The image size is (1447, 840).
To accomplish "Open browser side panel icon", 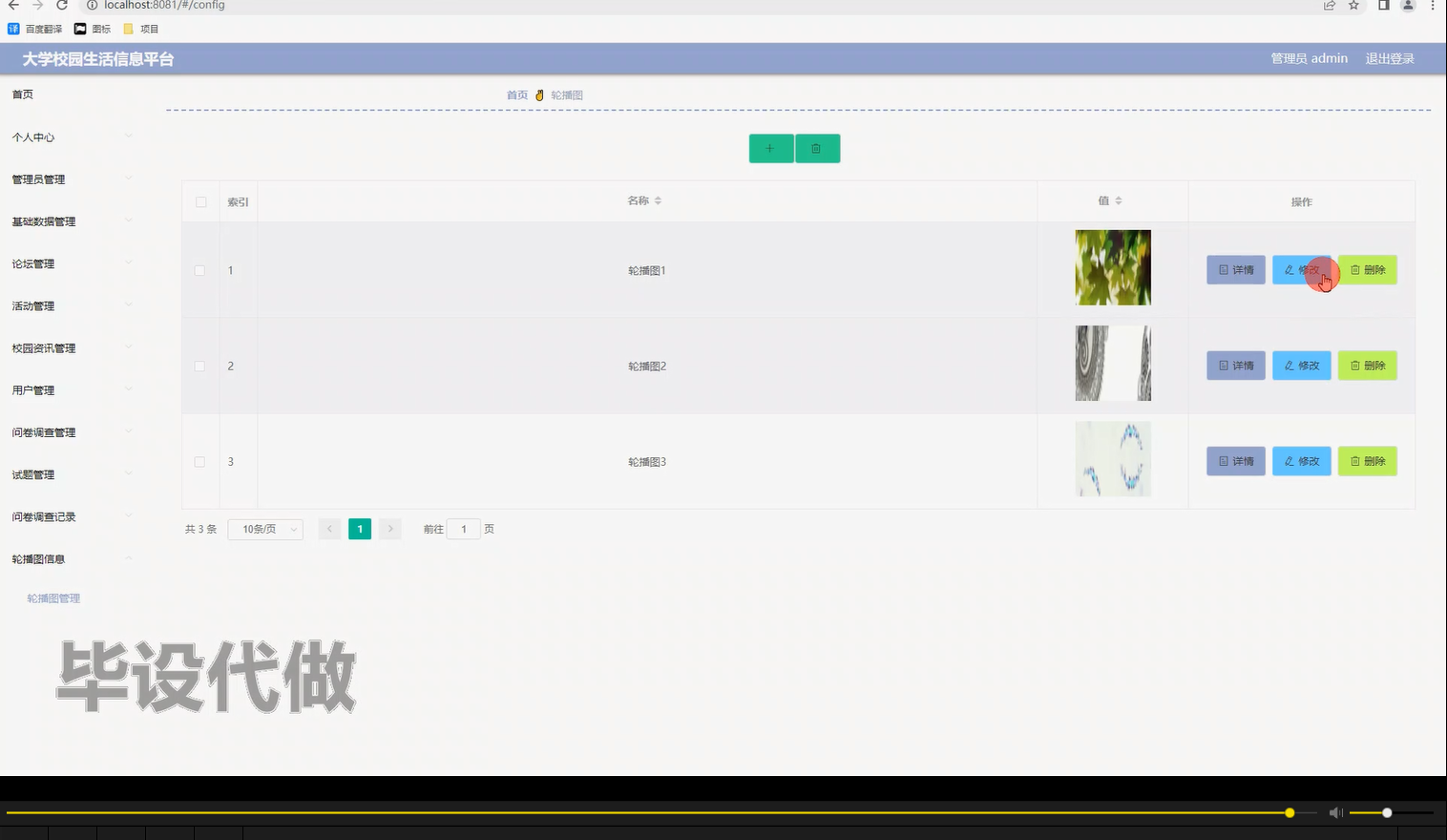I will pyautogui.click(x=1383, y=6).
